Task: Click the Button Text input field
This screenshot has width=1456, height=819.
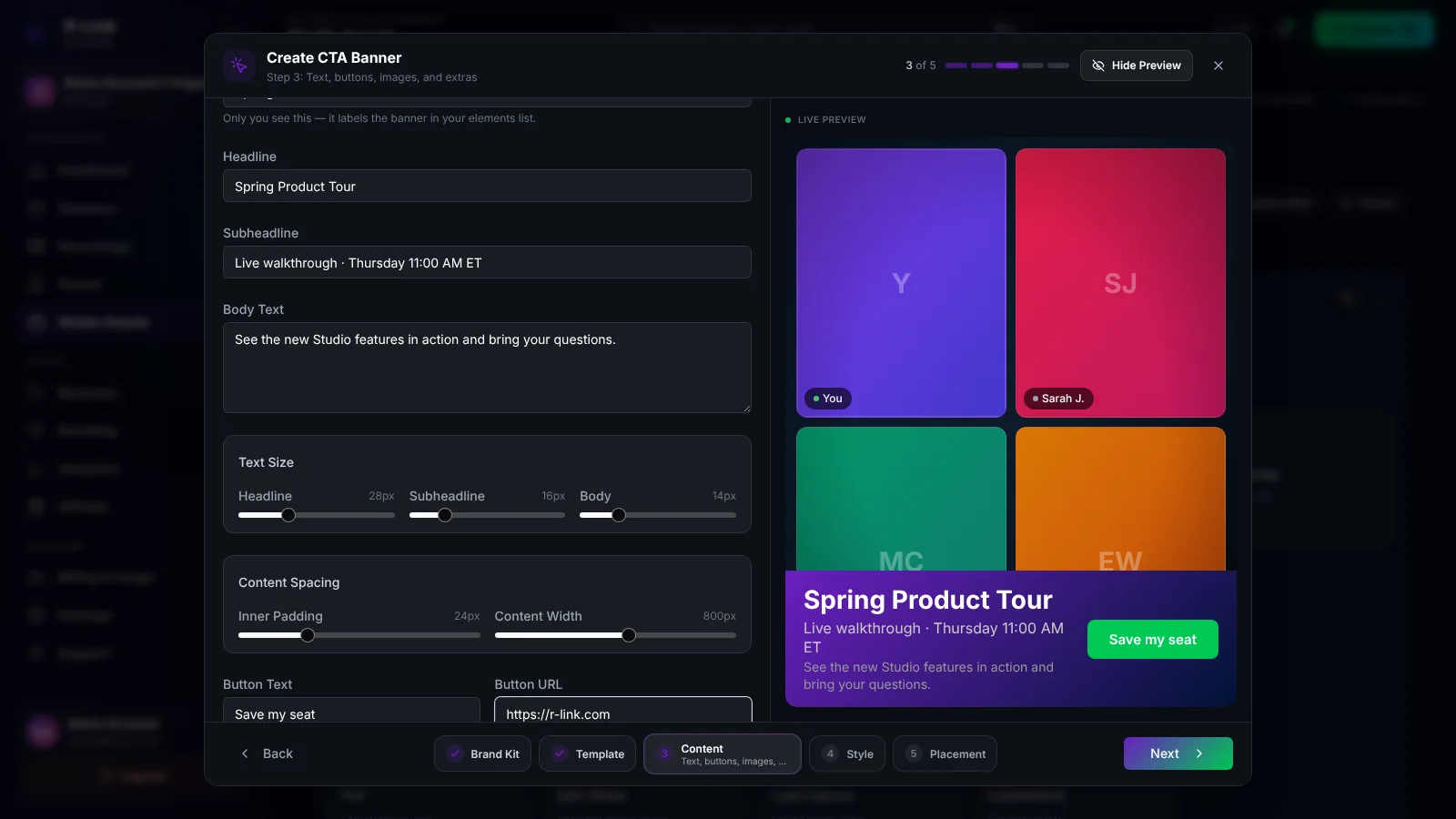Action: (x=351, y=711)
